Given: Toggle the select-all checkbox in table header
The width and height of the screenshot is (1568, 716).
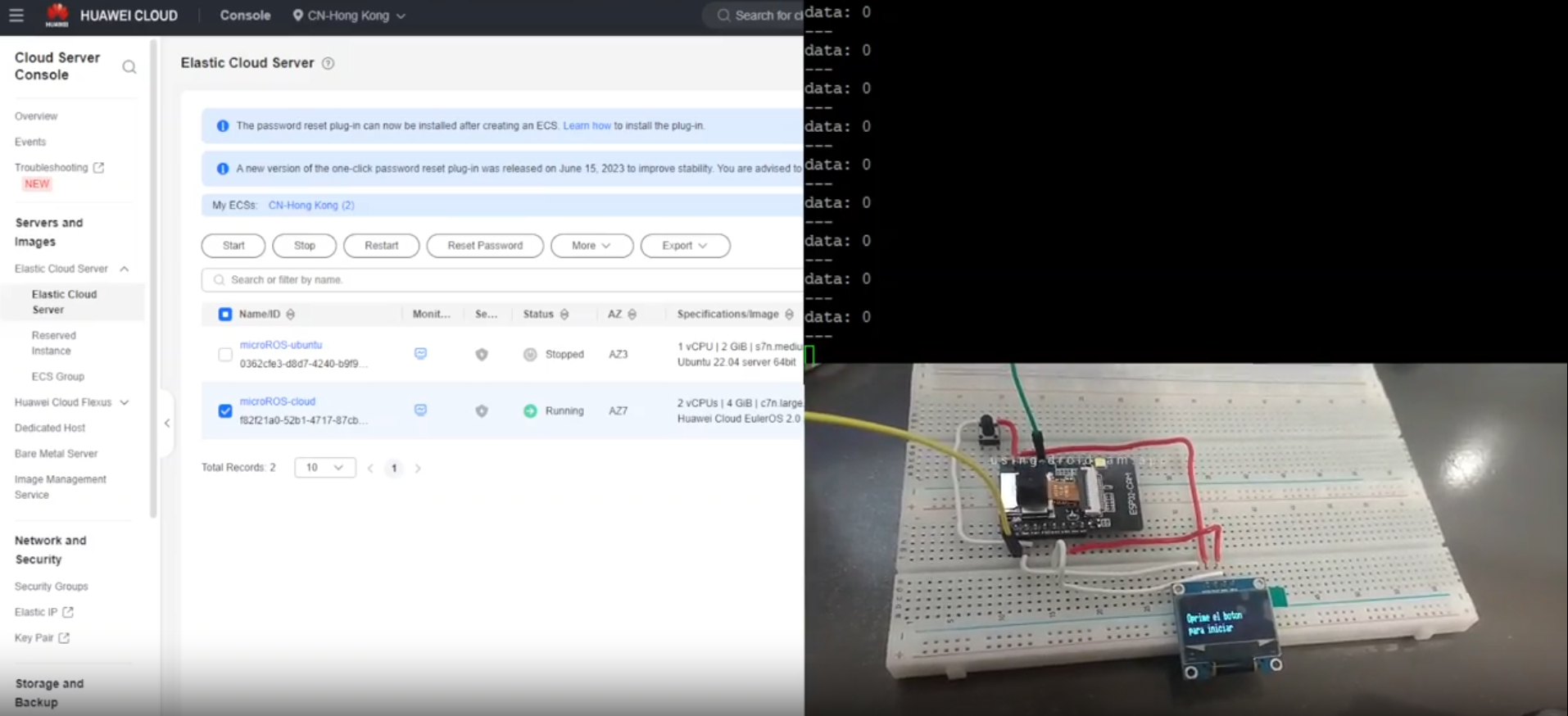Looking at the screenshot, I should [x=225, y=315].
